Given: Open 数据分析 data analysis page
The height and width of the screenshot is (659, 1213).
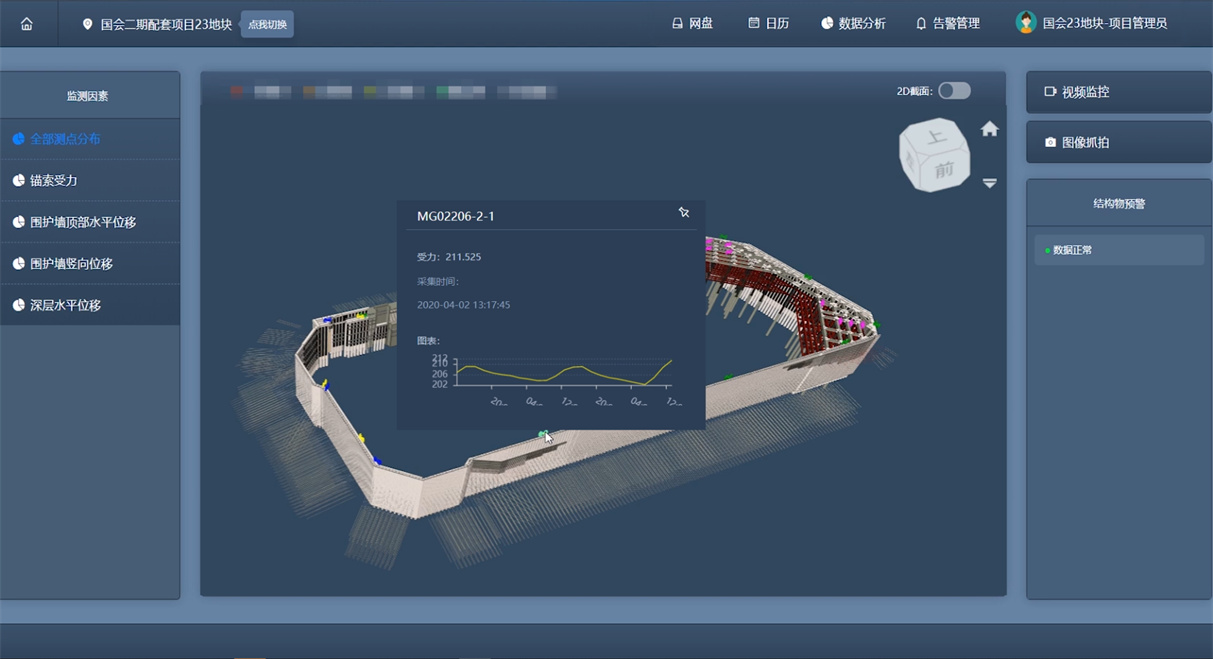Looking at the screenshot, I should (x=853, y=23).
